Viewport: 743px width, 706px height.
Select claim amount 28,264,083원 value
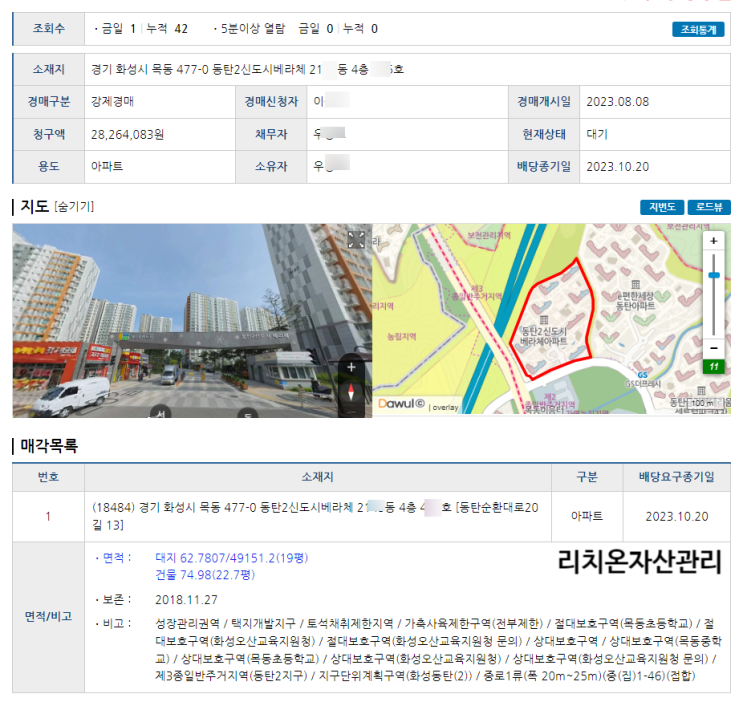tap(127, 135)
